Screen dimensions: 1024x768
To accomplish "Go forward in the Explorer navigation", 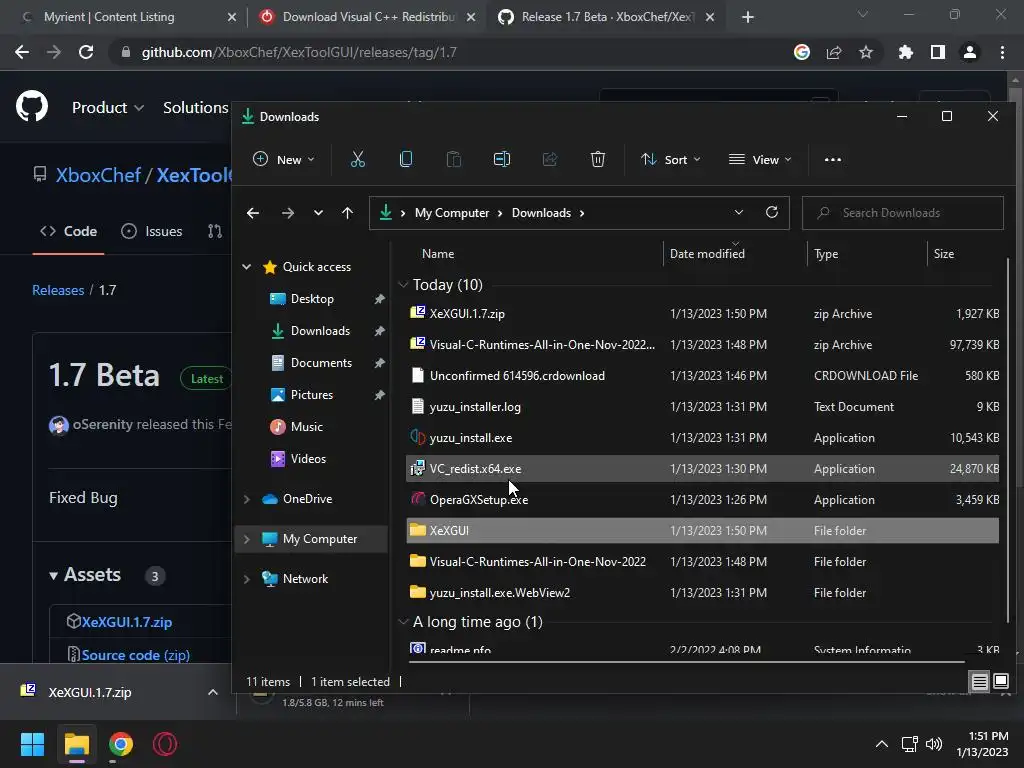I will (x=287, y=213).
